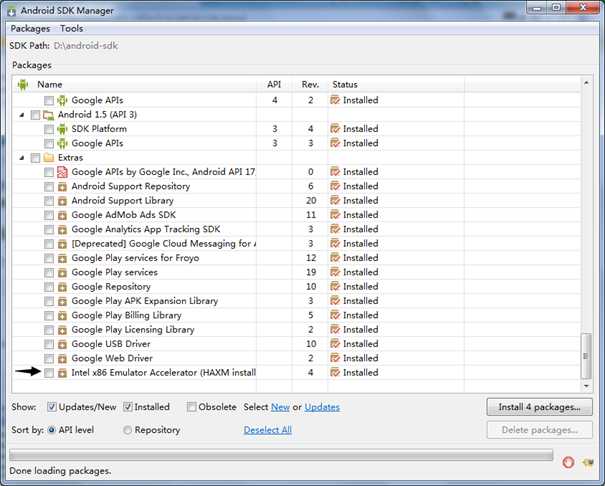Open the Packages menu
The height and width of the screenshot is (486, 605).
(30, 29)
